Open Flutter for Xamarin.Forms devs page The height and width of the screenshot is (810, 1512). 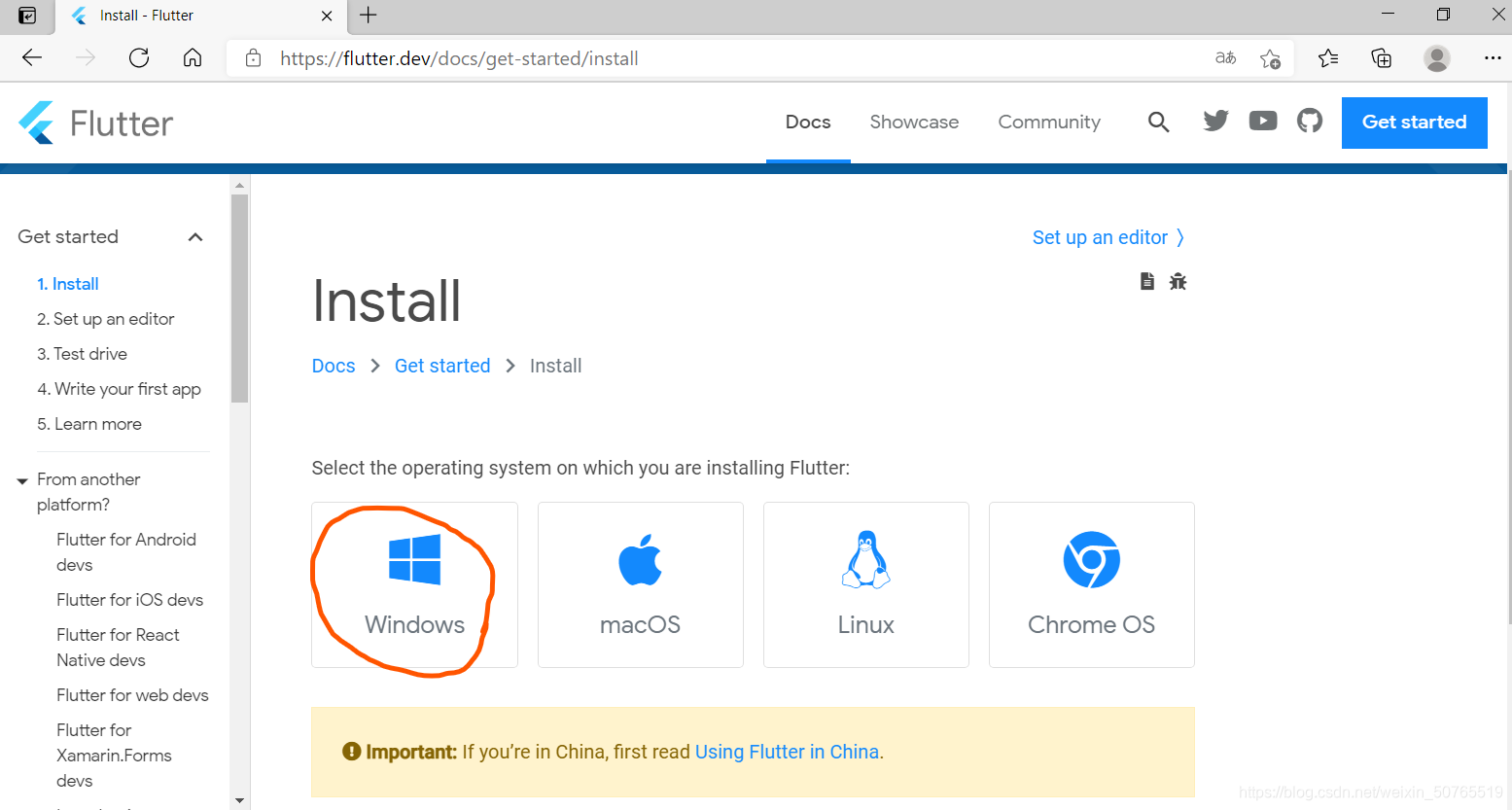tap(114, 756)
